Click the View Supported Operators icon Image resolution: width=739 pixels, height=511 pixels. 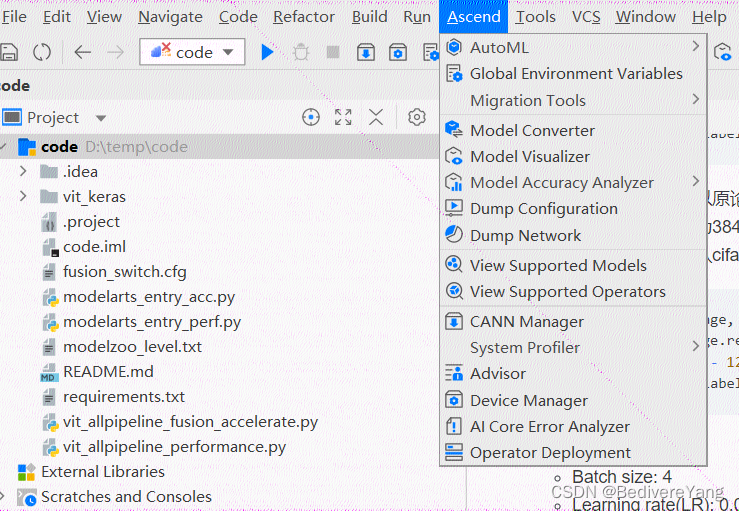[x=454, y=291]
